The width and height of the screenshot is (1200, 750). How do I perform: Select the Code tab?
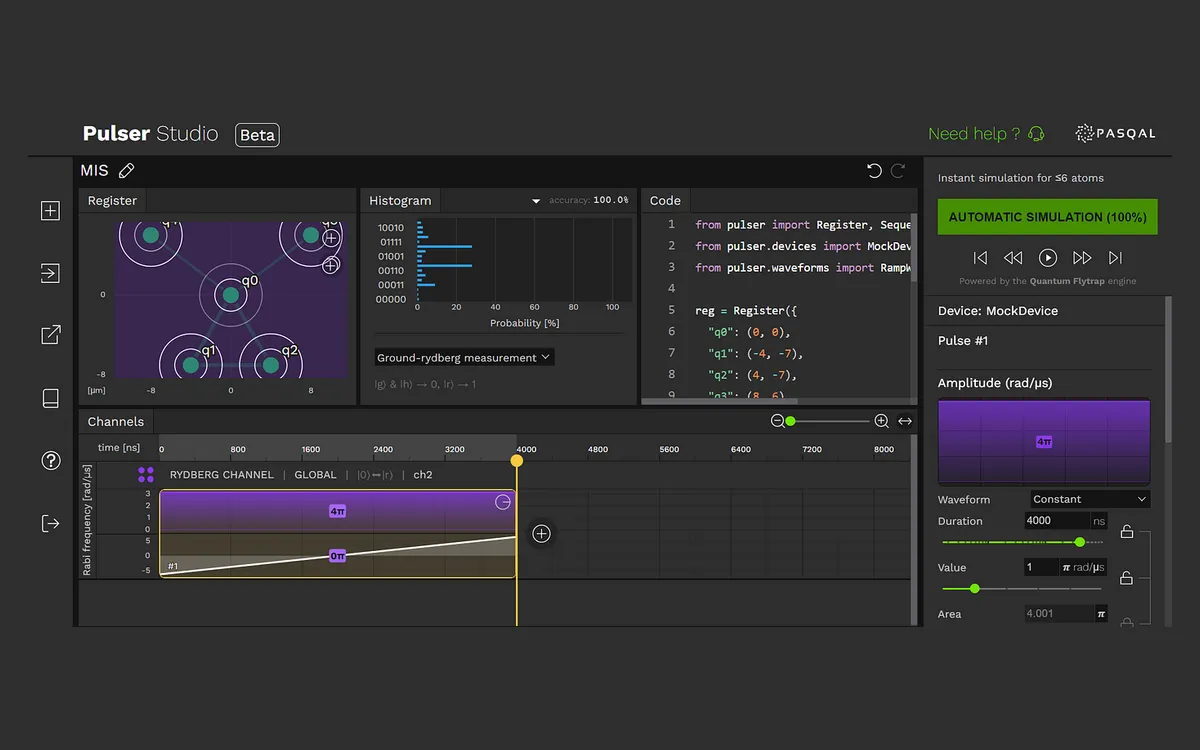(665, 200)
